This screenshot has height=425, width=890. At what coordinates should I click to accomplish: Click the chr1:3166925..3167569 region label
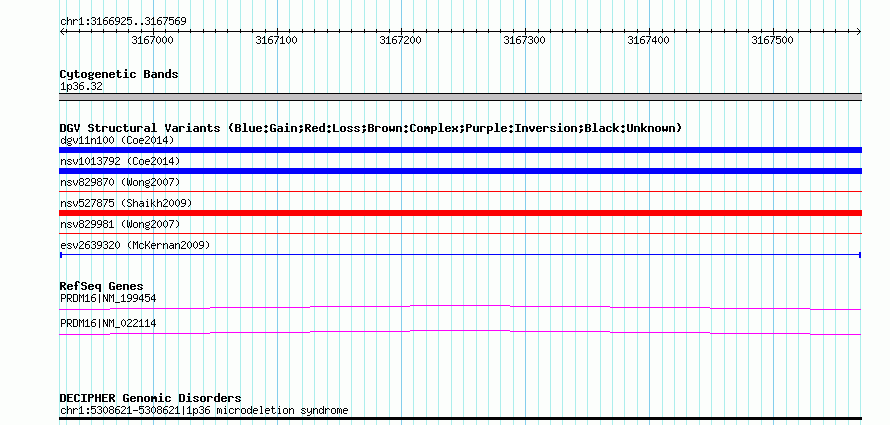click(x=123, y=22)
